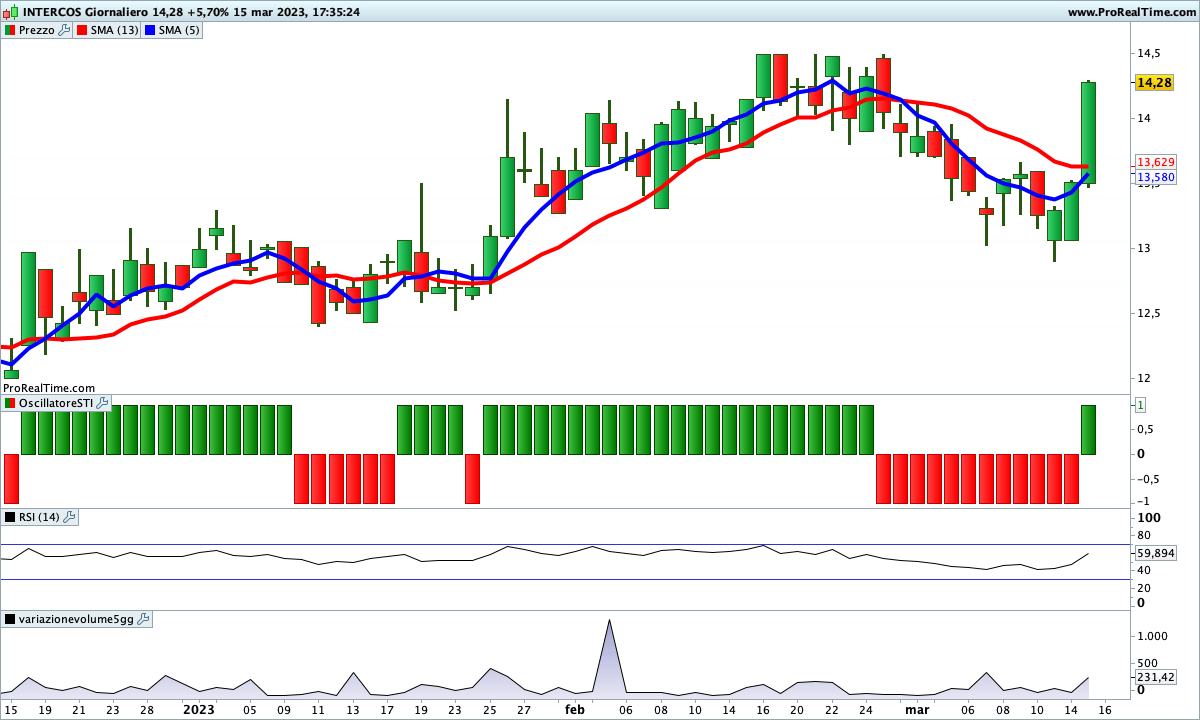The width and height of the screenshot is (1200, 720).
Task: Click the black RSI (14) color icon
Action: tap(11, 517)
